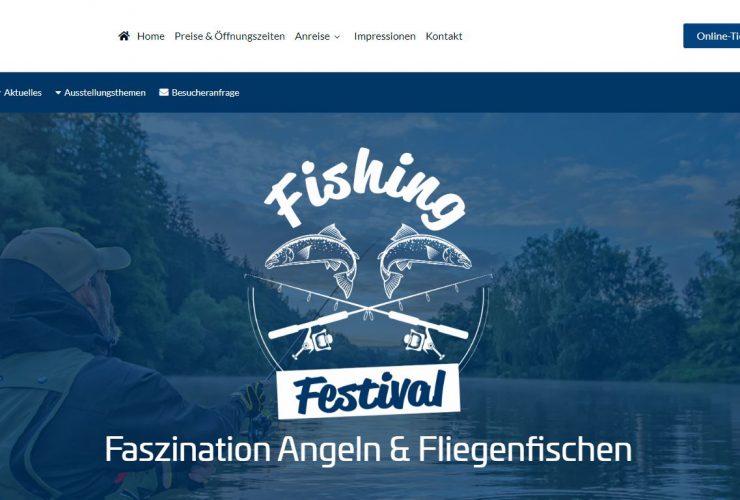Select the Anreise menu item

312,36
